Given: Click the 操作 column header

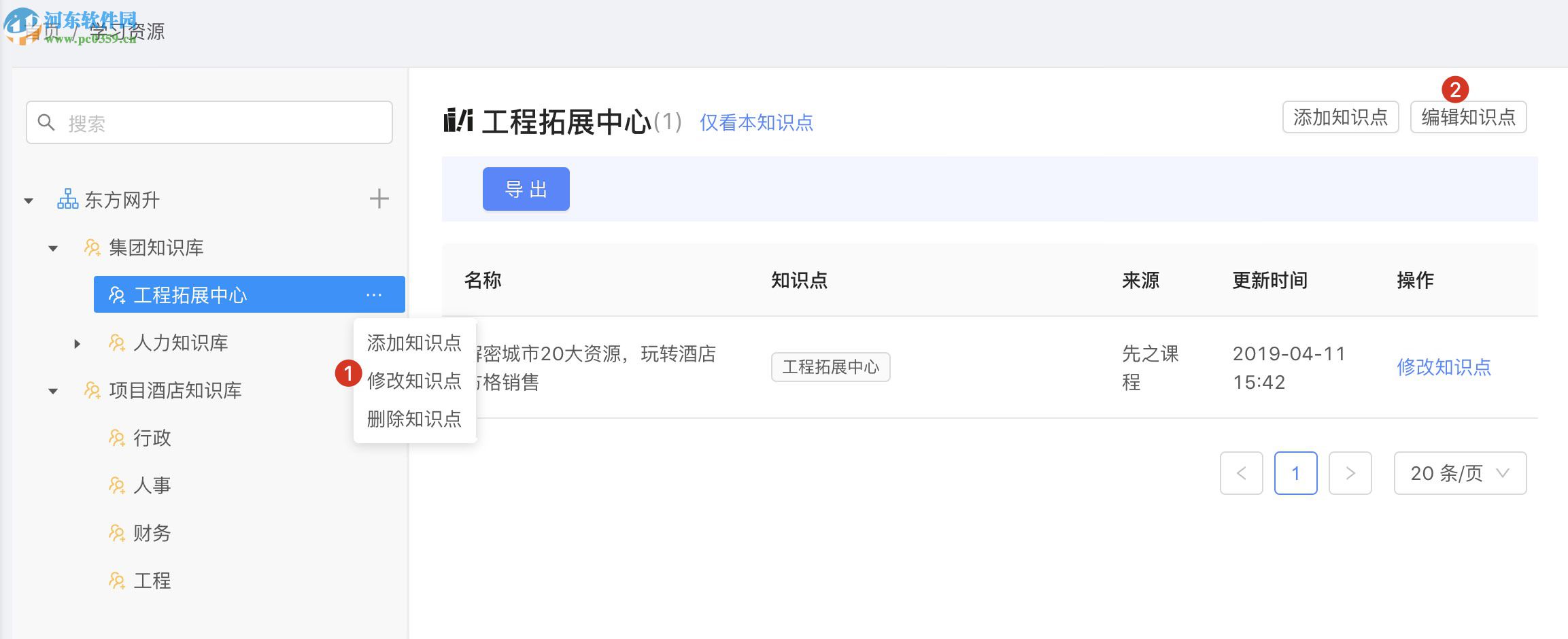Looking at the screenshot, I should click(x=1415, y=280).
